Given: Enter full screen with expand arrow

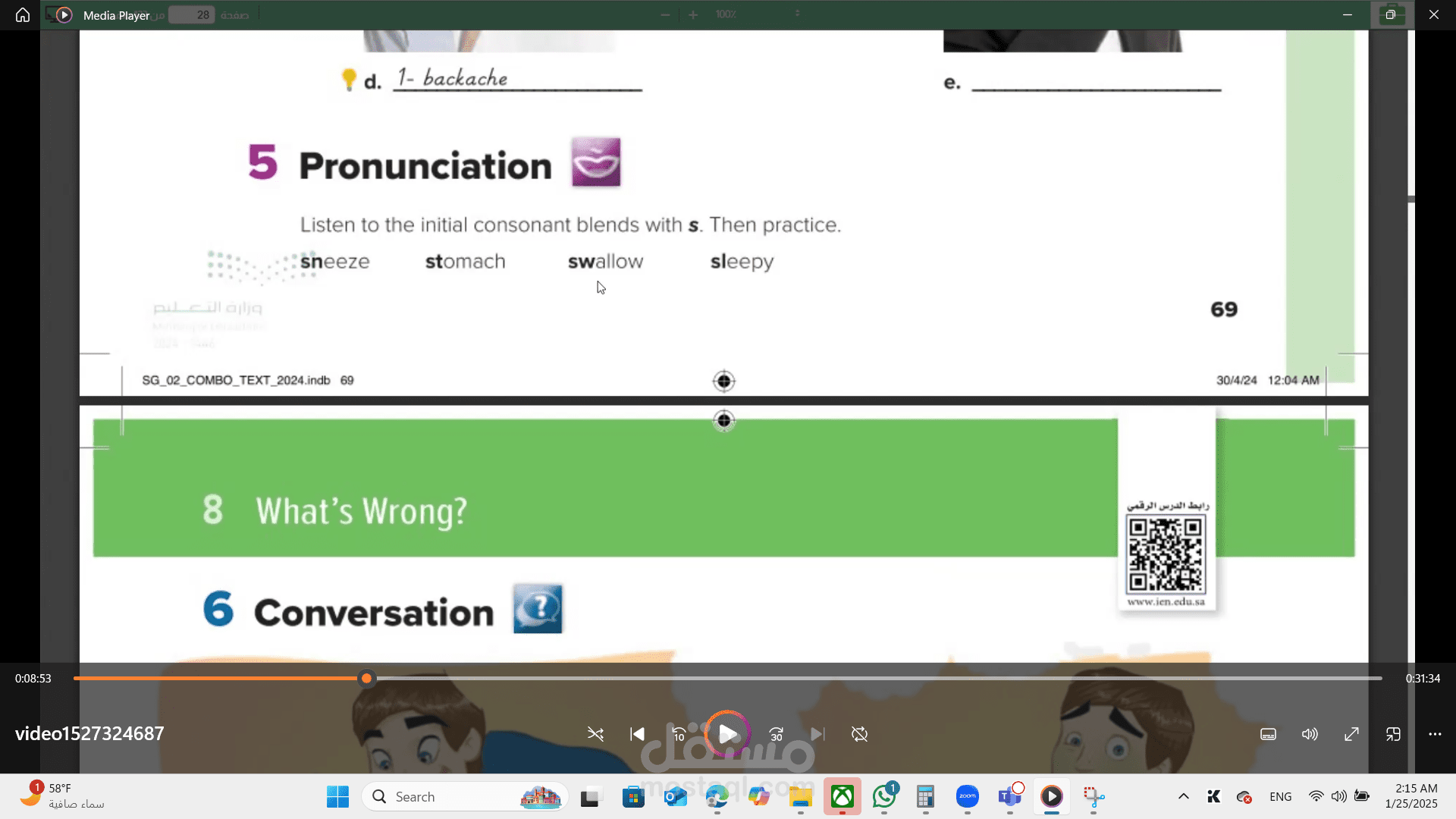Looking at the screenshot, I should pos(1351,734).
